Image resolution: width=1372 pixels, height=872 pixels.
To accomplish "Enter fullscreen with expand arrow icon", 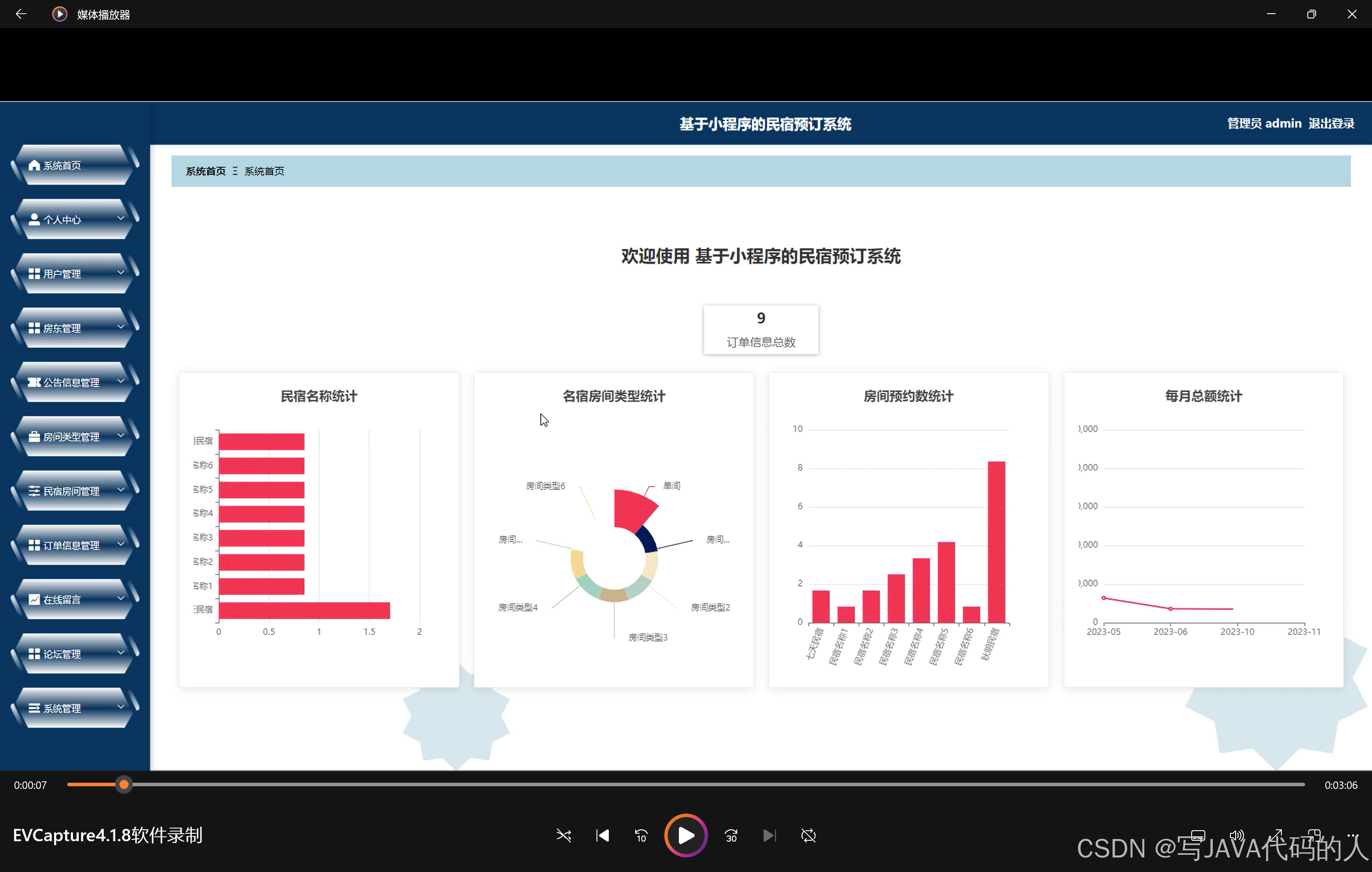I will (x=1276, y=835).
